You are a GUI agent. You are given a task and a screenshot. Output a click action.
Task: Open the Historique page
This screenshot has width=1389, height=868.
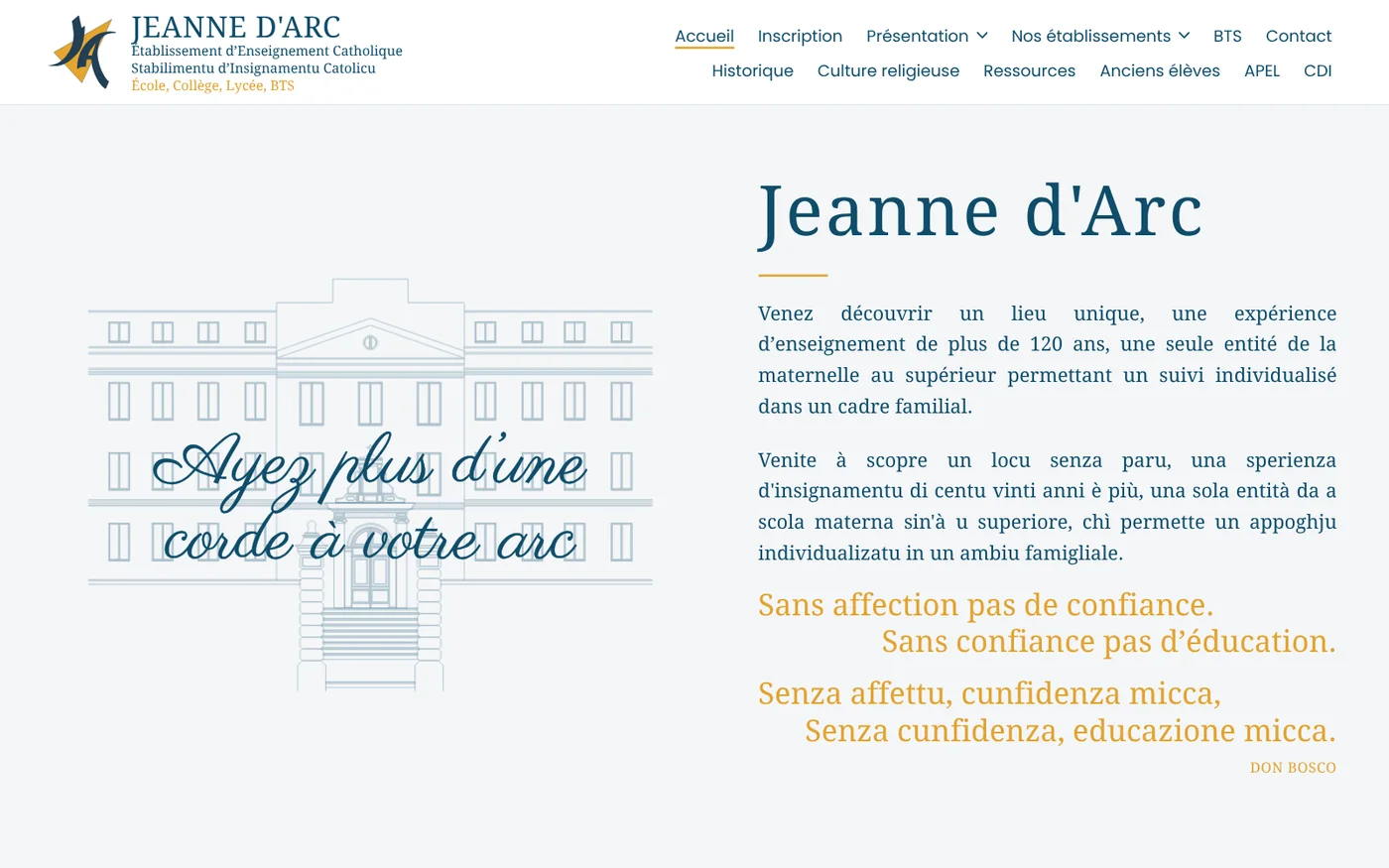pyautogui.click(x=752, y=70)
